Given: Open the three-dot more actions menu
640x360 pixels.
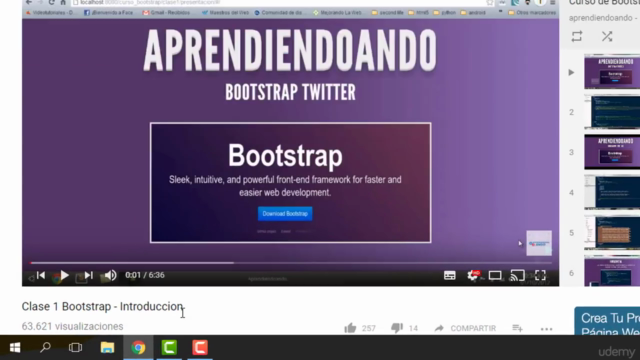Looking at the screenshot, I should click(x=547, y=329).
